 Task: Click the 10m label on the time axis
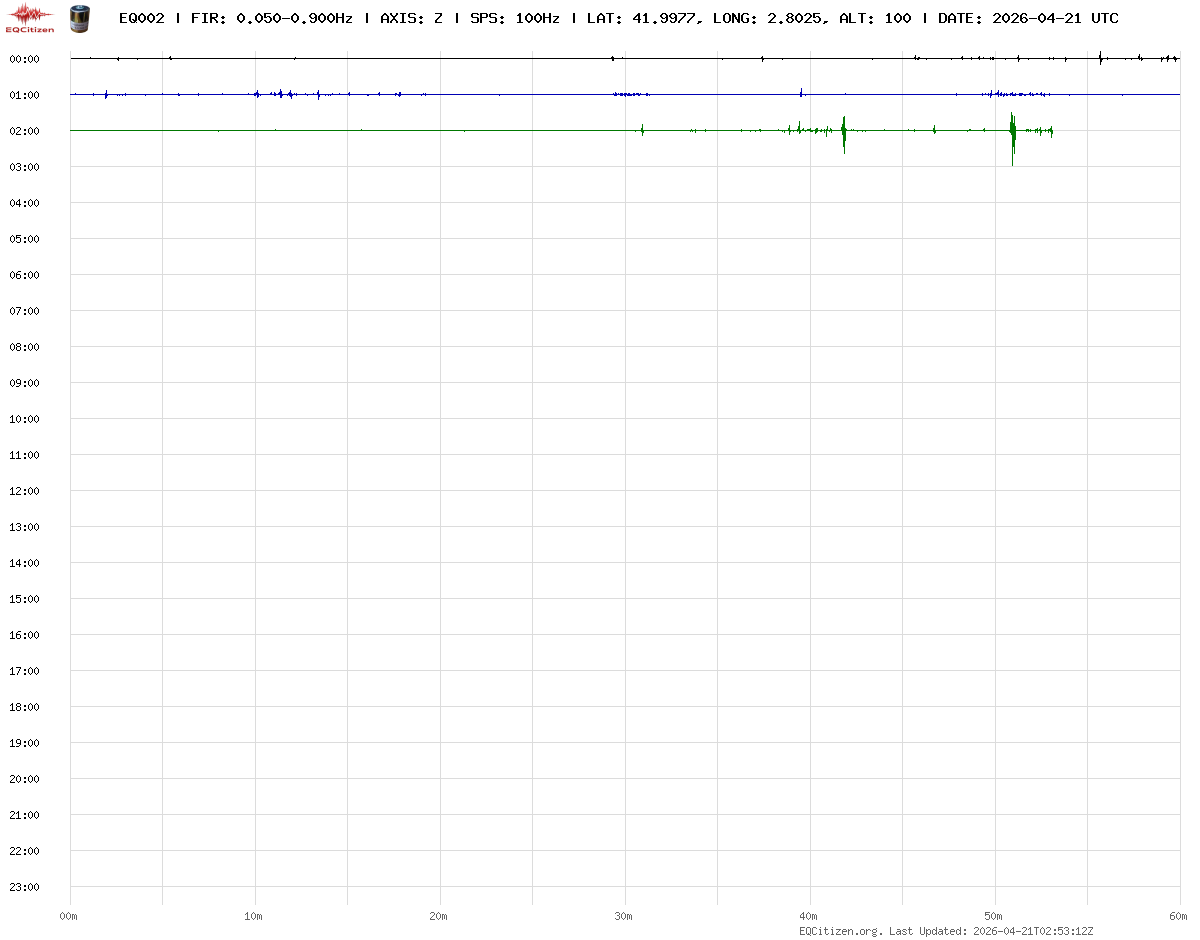pos(254,916)
